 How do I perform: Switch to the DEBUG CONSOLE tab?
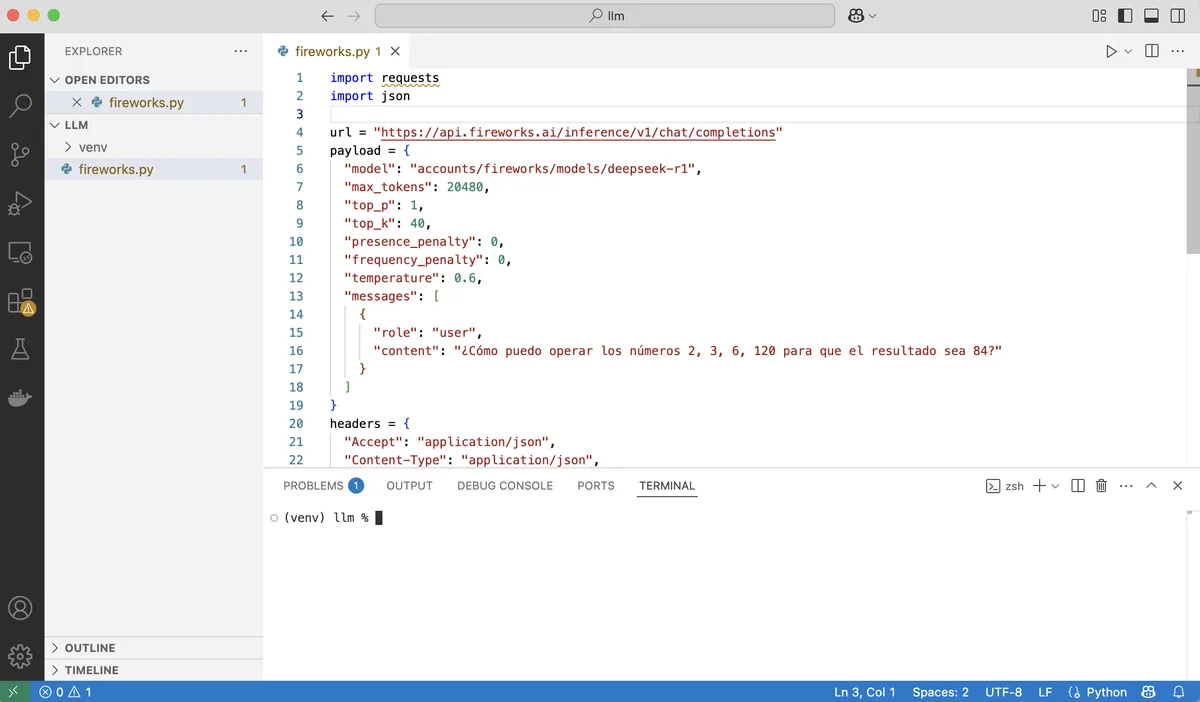[x=505, y=486]
